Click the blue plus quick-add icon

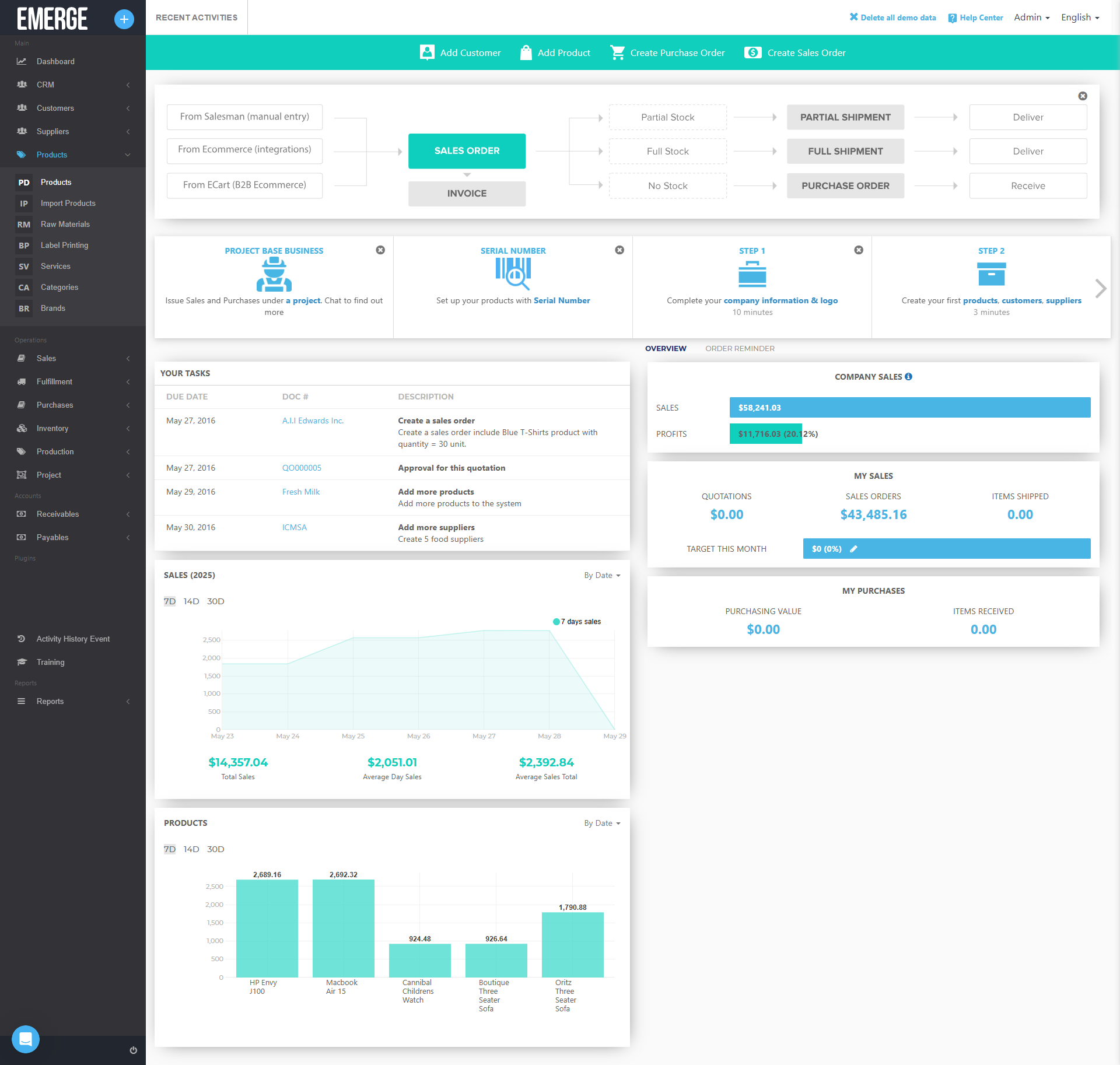(x=124, y=19)
